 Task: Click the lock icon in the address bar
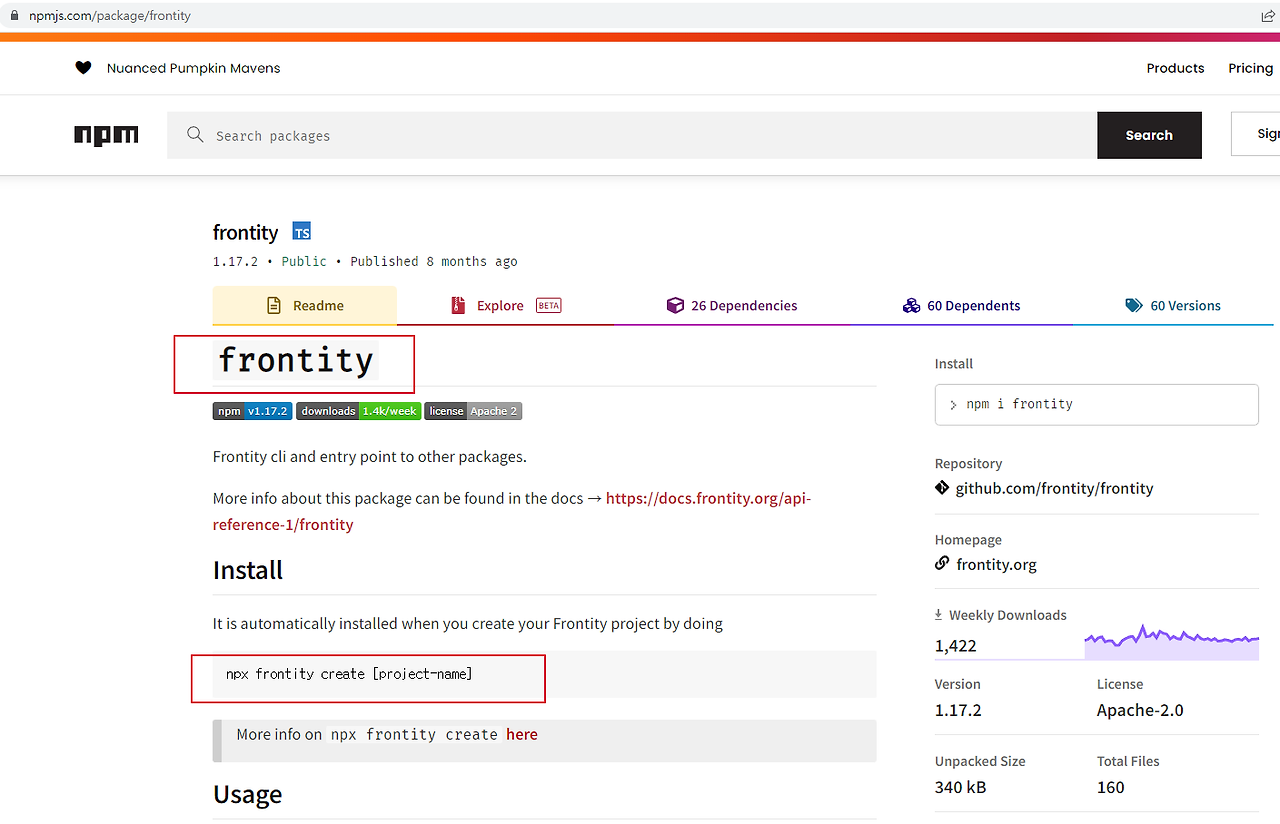(x=14, y=16)
